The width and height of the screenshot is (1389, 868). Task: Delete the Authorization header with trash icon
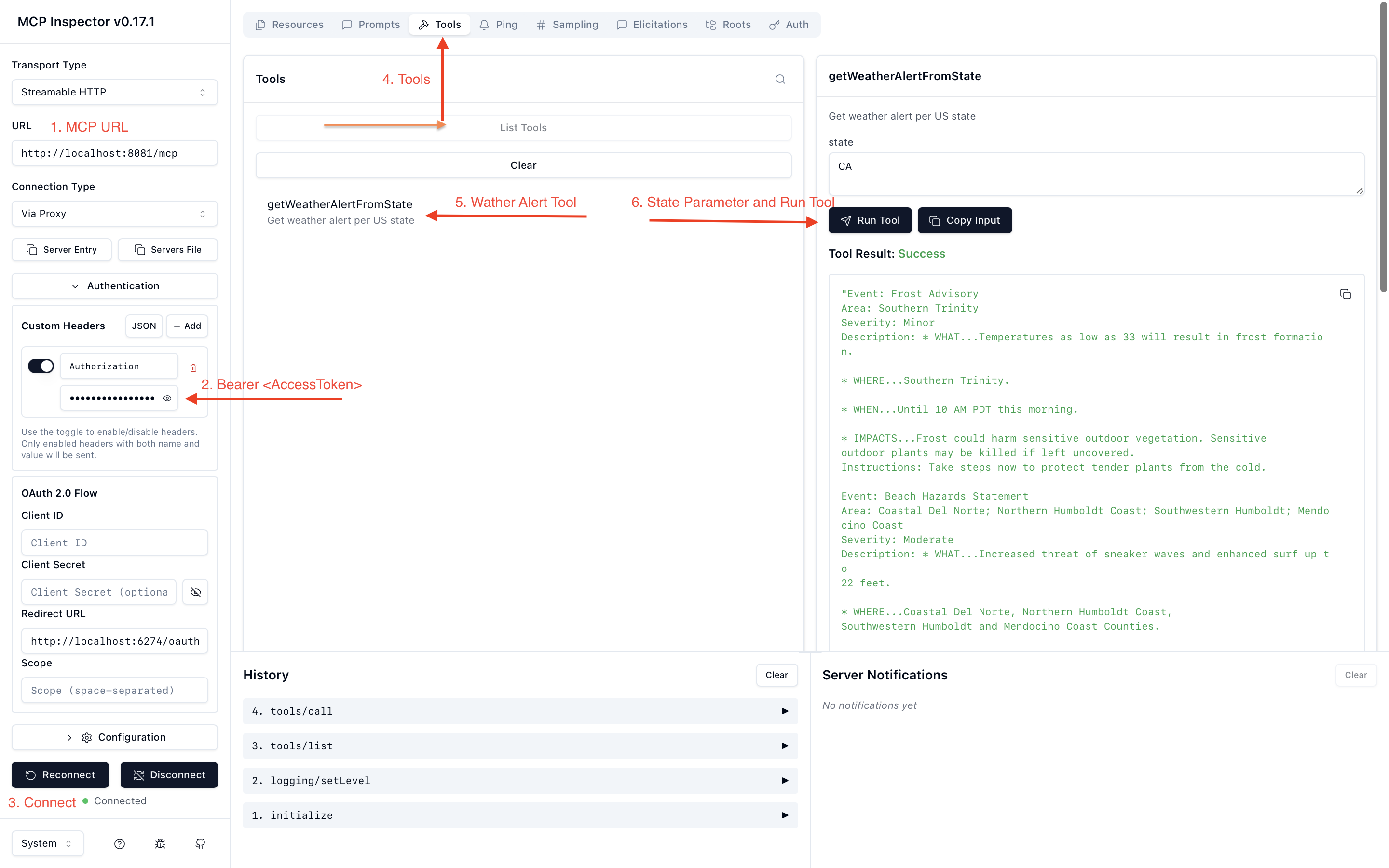193,367
